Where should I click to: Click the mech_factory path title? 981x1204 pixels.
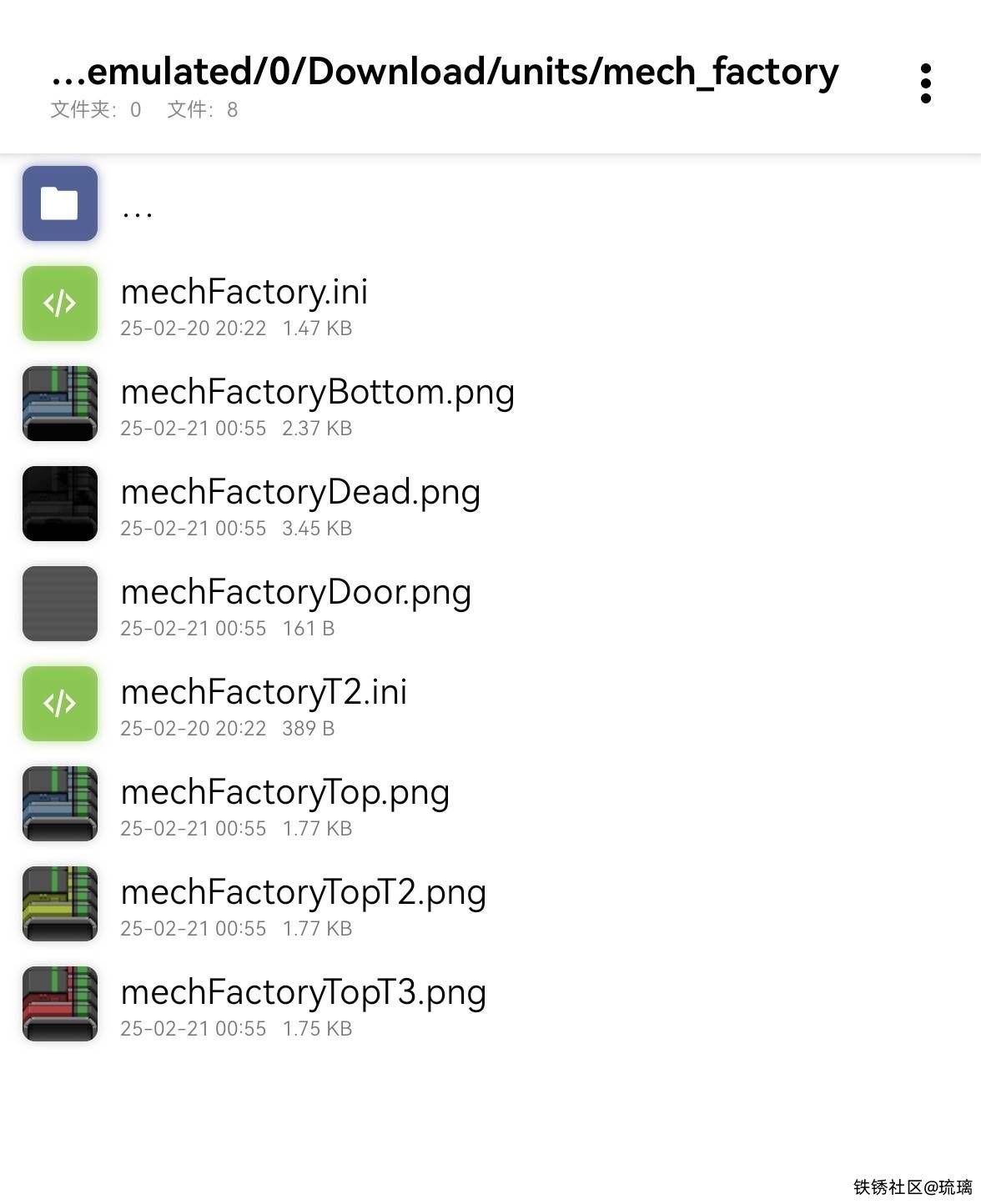point(445,73)
